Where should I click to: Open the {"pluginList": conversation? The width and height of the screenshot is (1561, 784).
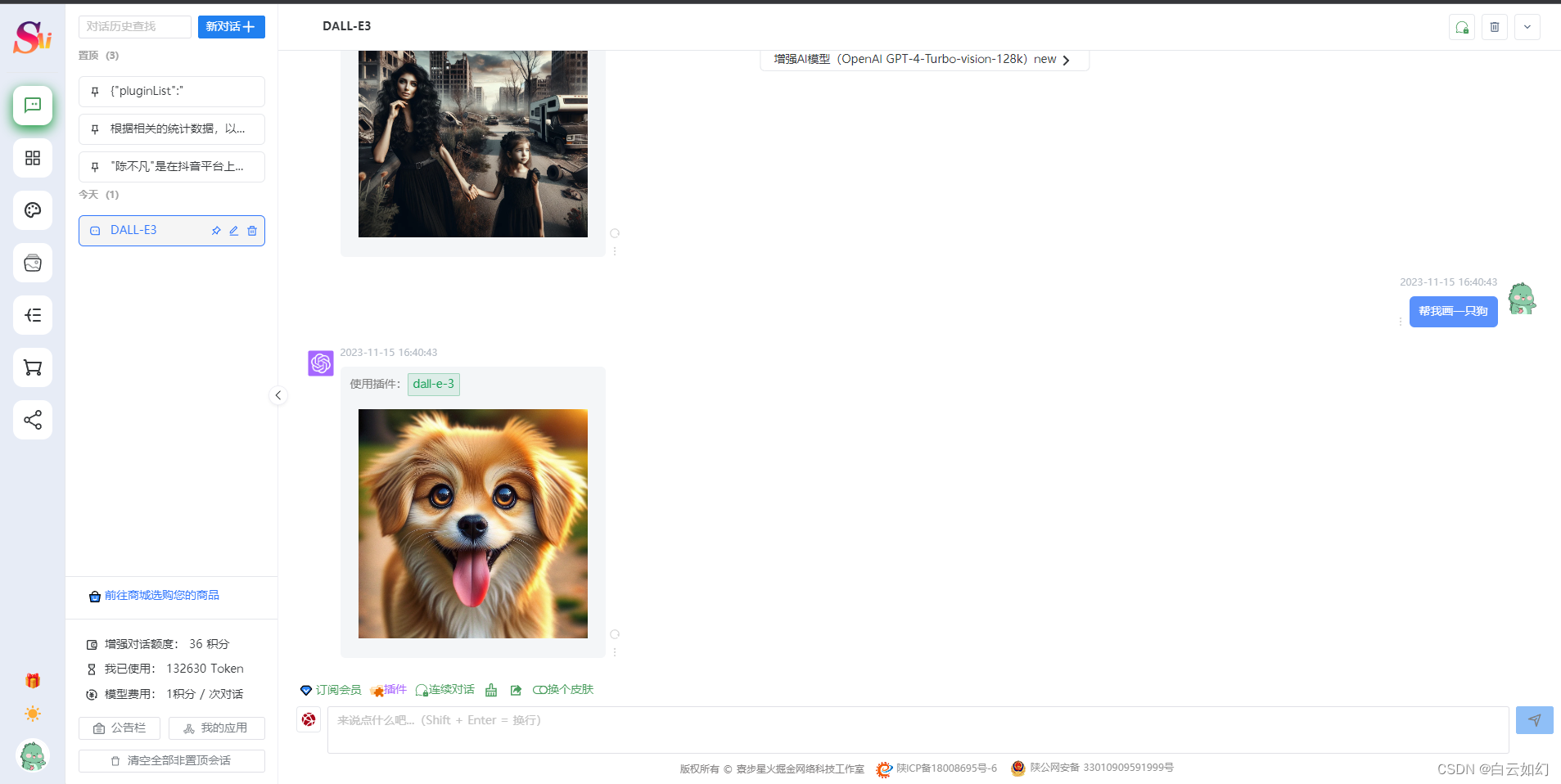tap(172, 92)
